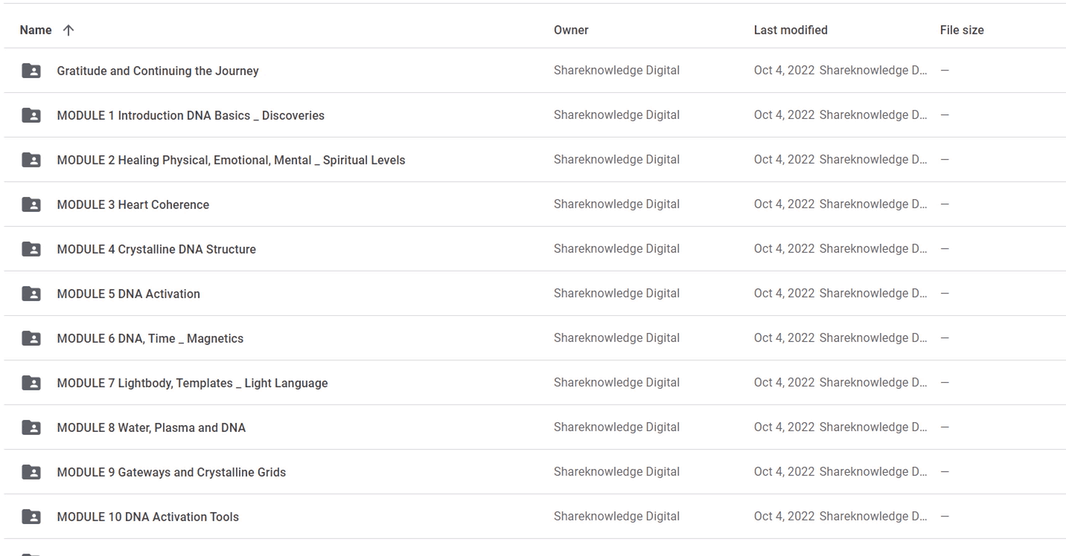Open MODULE 2 Healing Physical, Emotional folder
The image size is (1066, 556).
pos(230,160)
